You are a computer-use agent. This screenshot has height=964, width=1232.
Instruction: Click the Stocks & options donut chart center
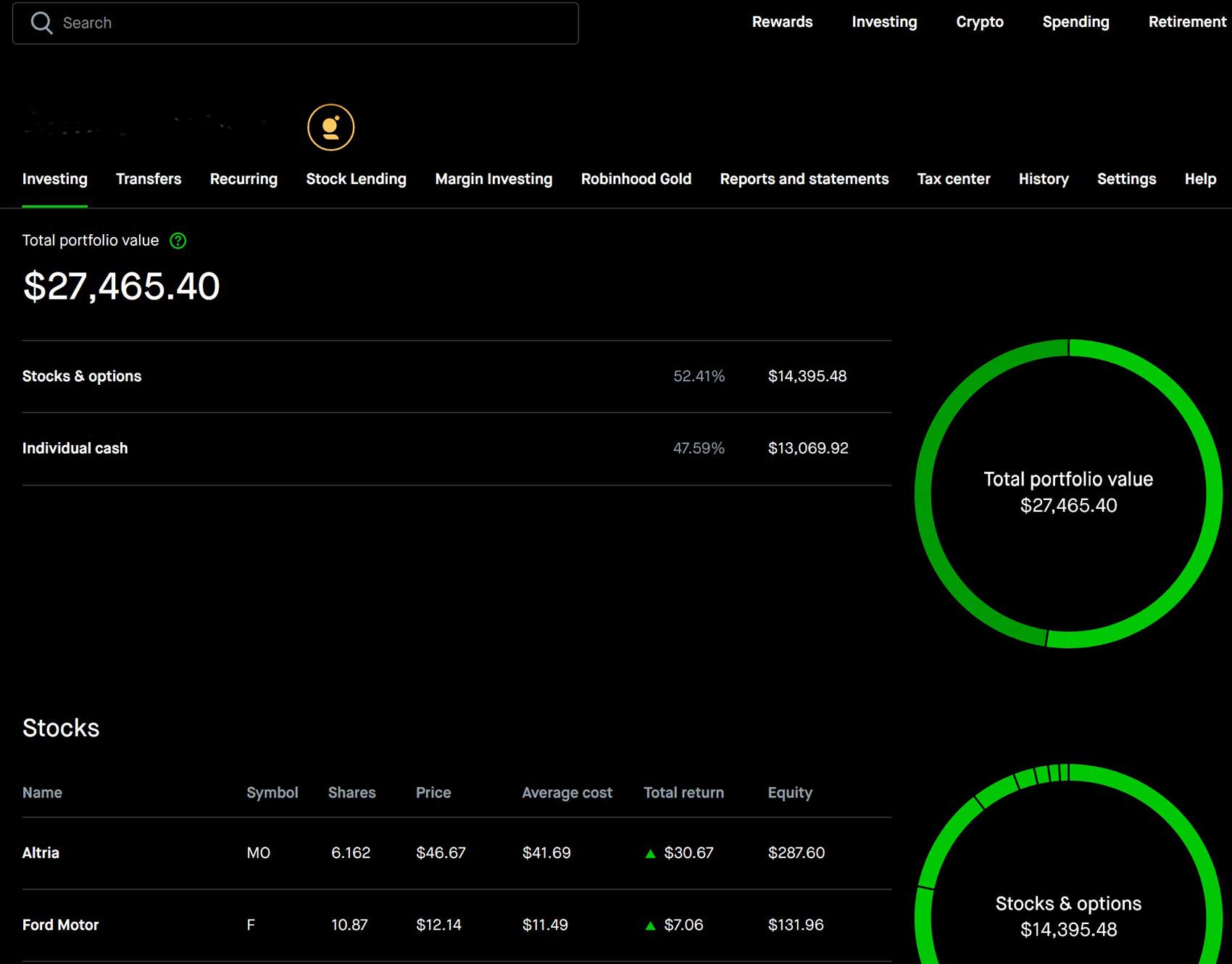point(1068,916)
